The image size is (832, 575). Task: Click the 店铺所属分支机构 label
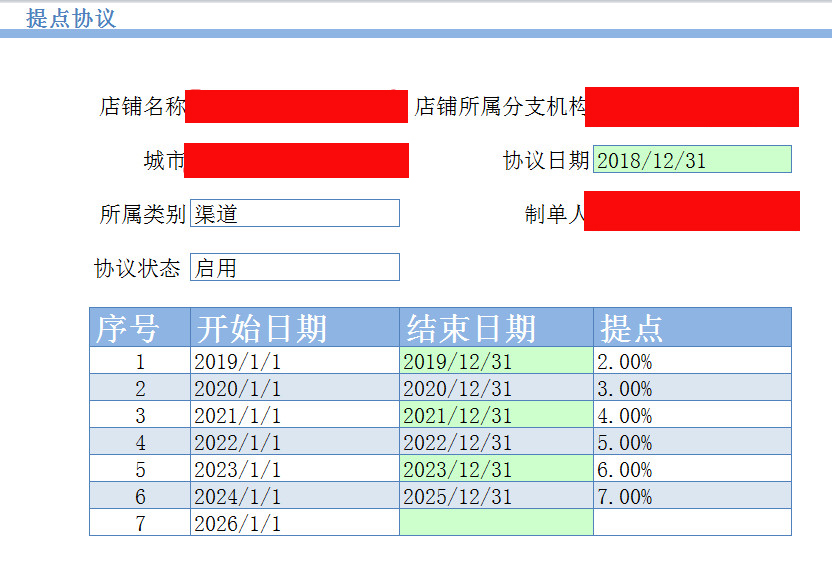500,106
